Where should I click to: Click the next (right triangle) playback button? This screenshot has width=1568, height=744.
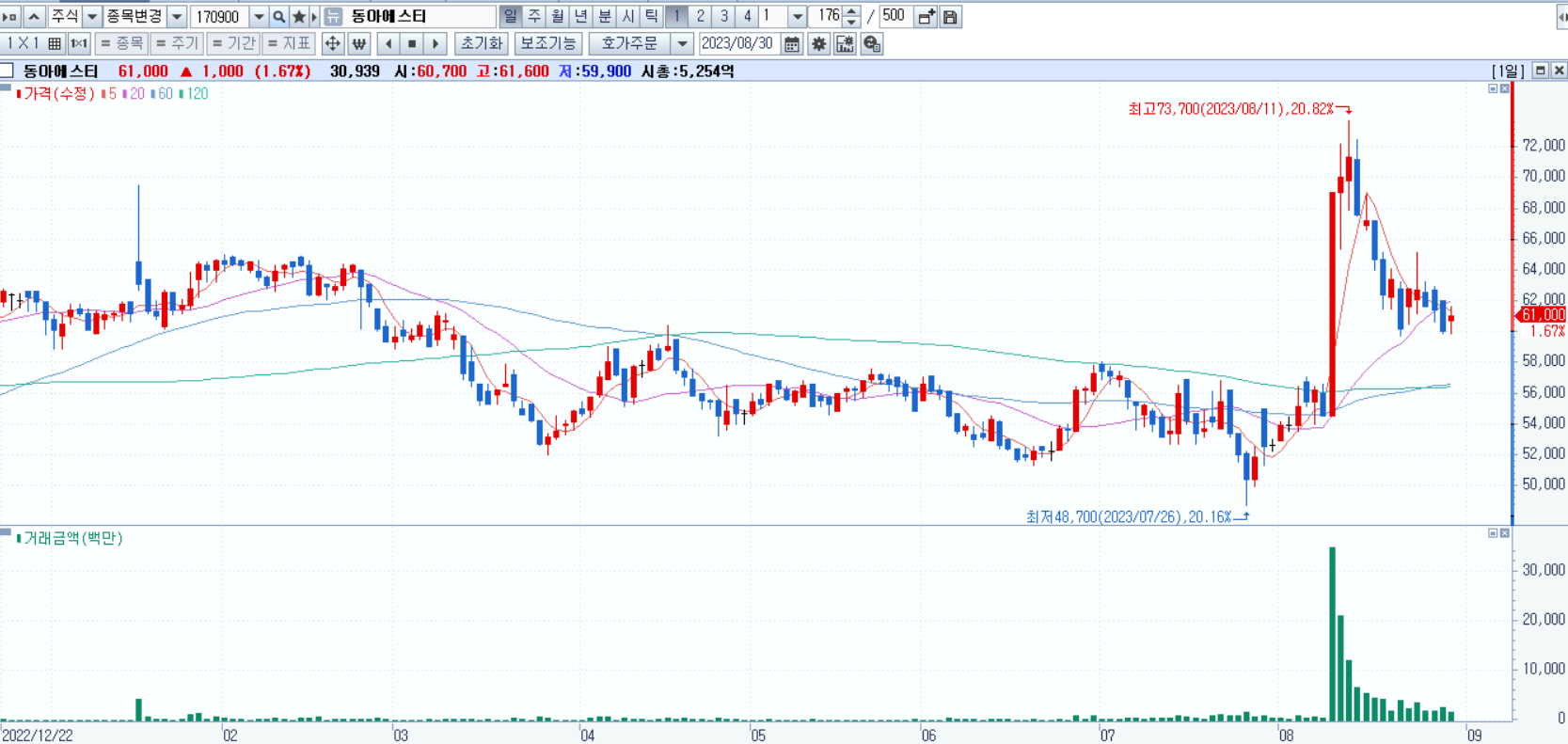[435, 43]
